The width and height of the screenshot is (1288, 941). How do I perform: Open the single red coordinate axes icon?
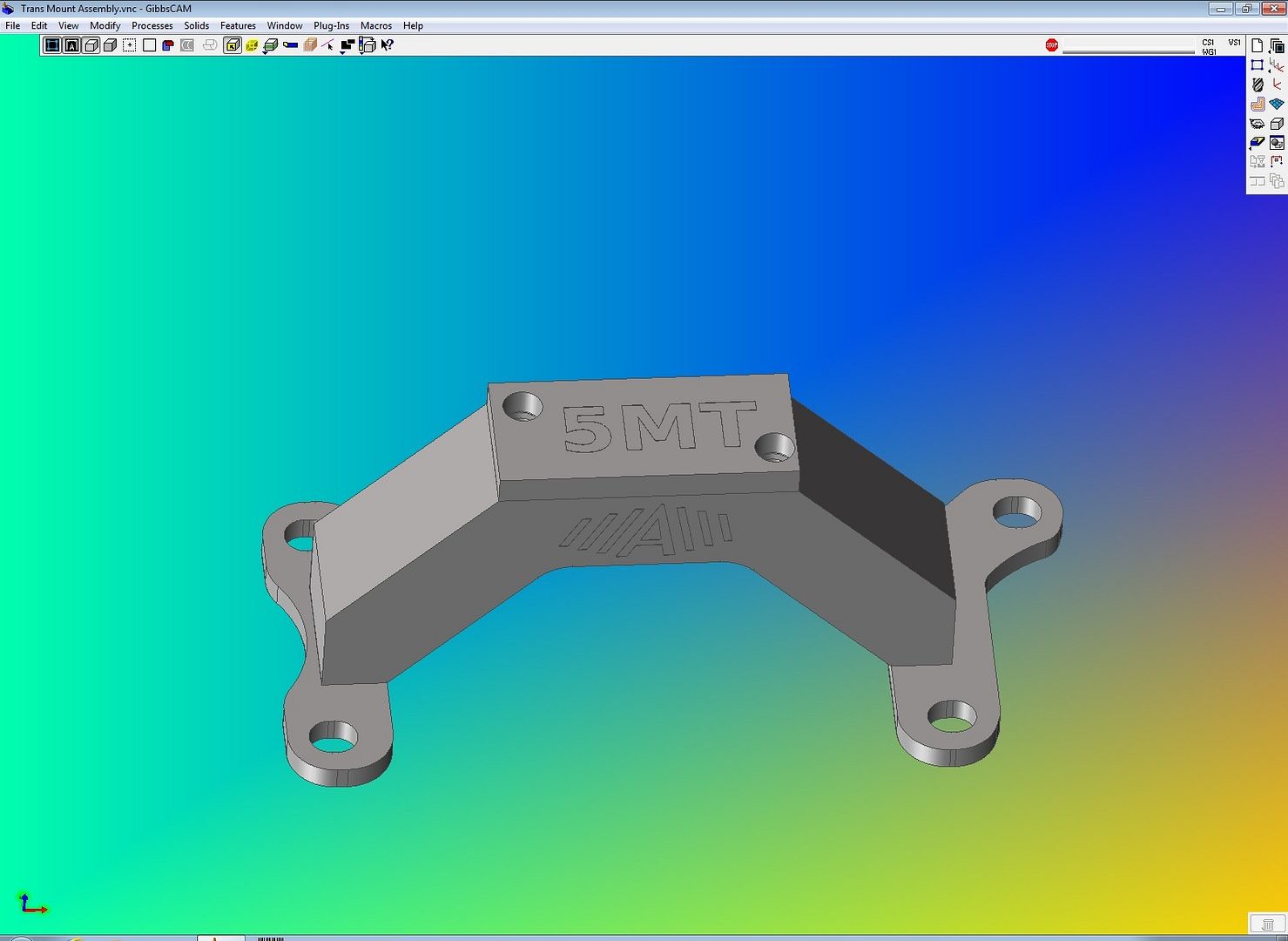point(1277,85)
